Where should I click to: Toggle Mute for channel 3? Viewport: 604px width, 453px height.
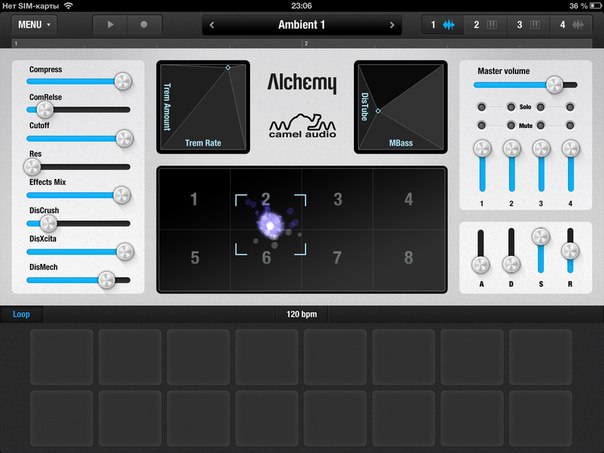point(540,125)
